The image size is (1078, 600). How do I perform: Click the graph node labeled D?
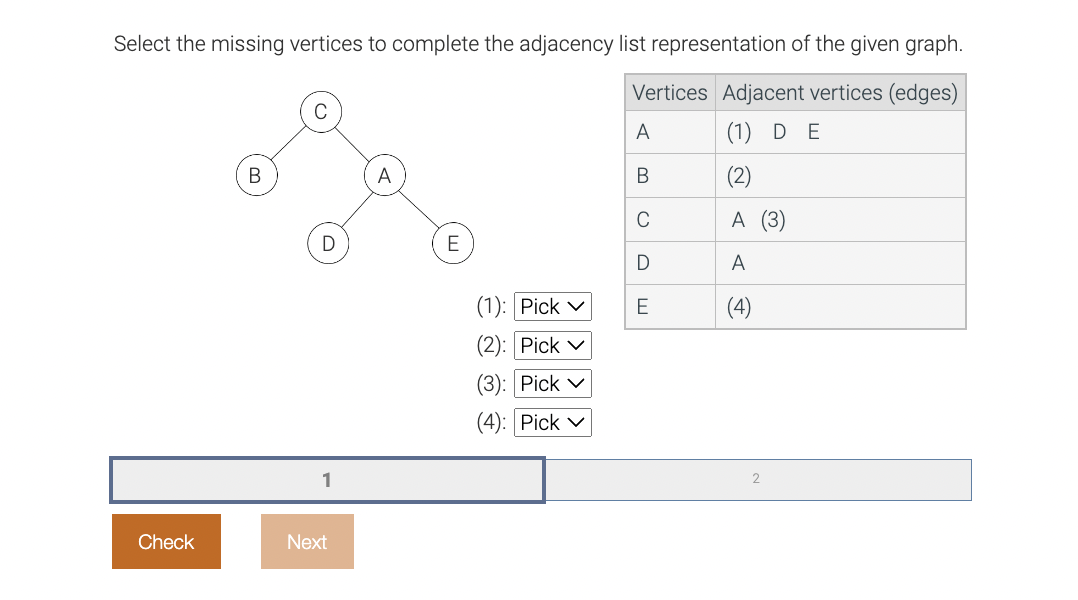[x=328, y=243]
